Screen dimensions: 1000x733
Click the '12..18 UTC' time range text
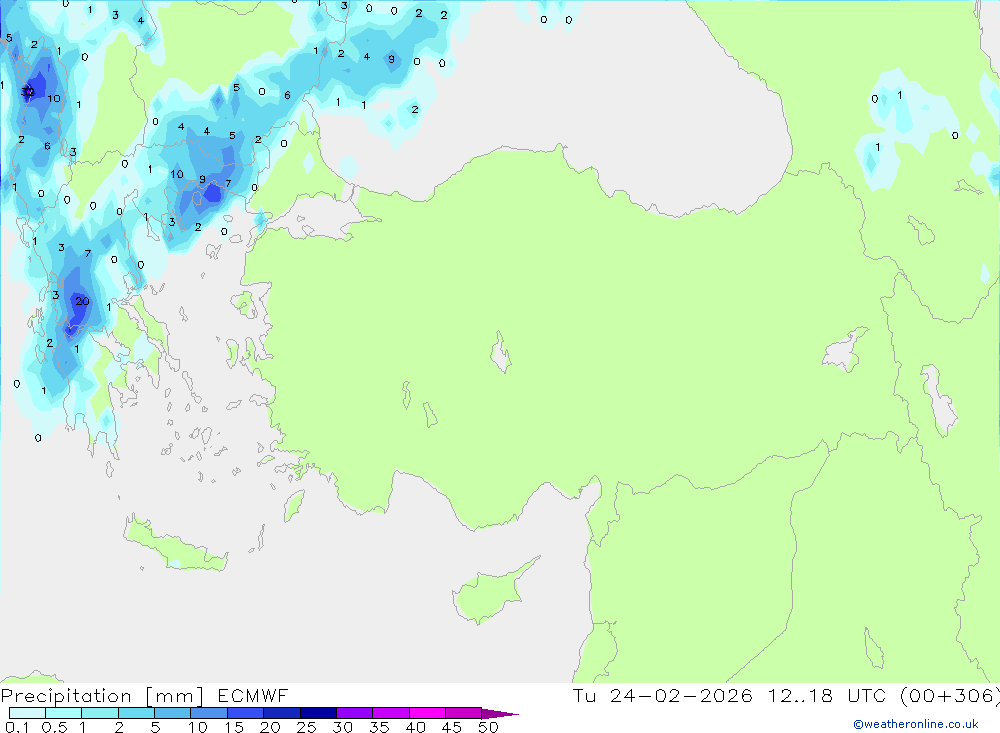coord(827,695)
